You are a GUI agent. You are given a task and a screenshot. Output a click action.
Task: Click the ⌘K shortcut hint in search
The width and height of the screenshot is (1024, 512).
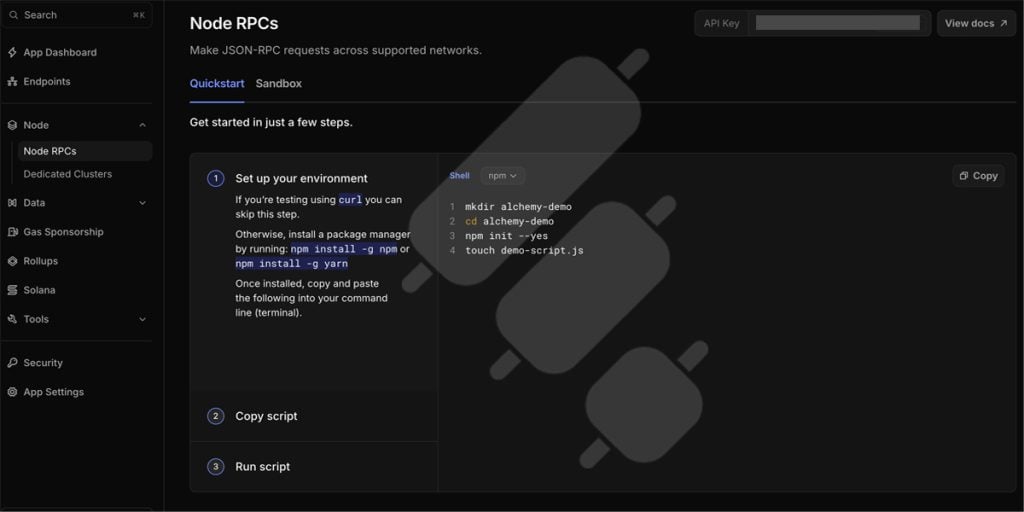(x=138, y=15)
